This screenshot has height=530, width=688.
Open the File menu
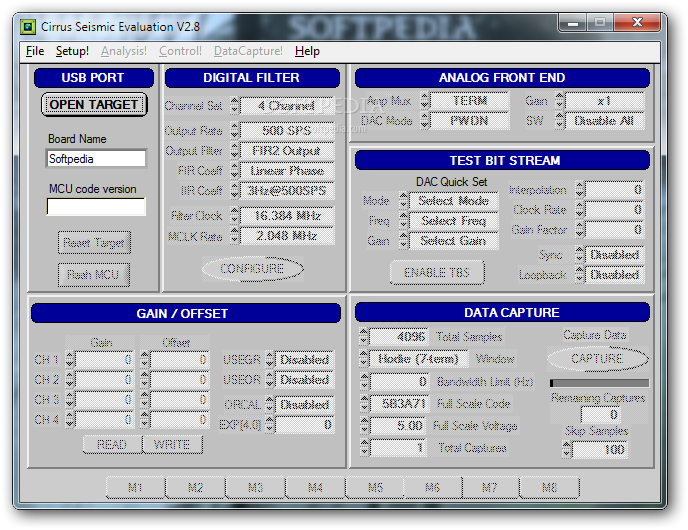pyautogui.click(x=35, y=51)
